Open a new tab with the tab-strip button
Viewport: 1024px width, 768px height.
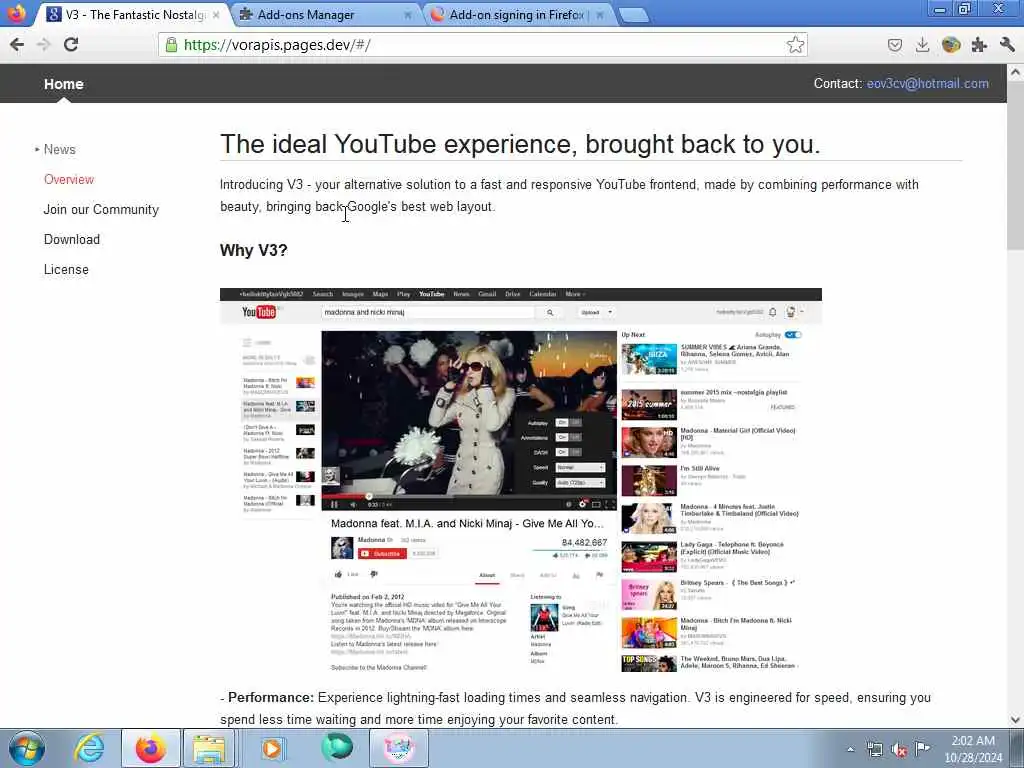click(633, 15)
